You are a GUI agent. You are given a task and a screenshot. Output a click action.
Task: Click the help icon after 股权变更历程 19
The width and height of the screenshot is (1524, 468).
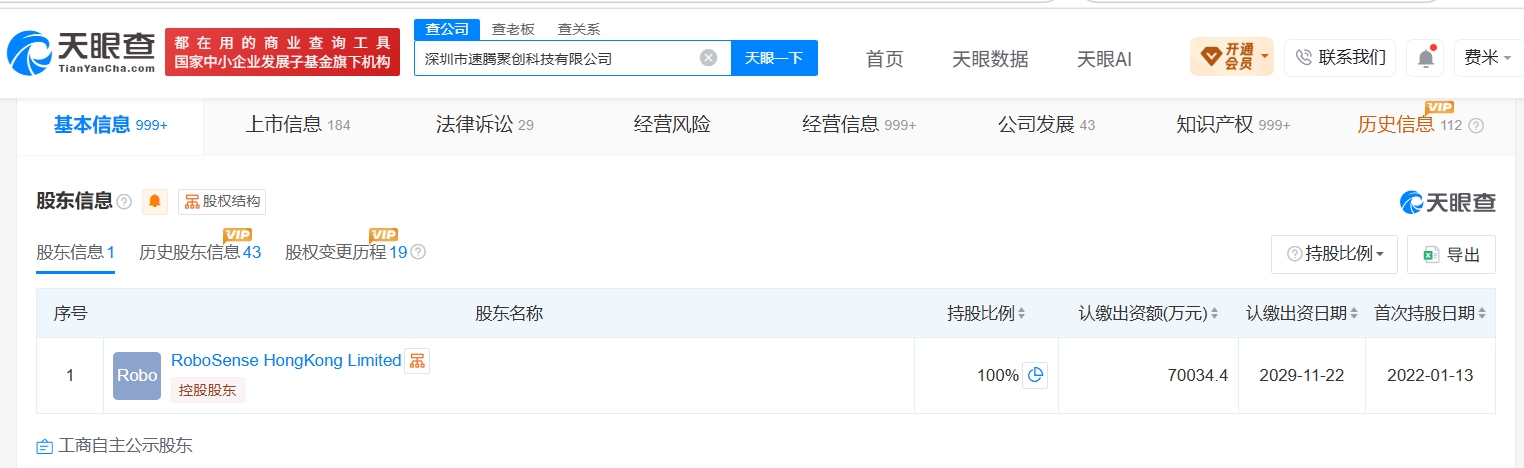[418, 252]
